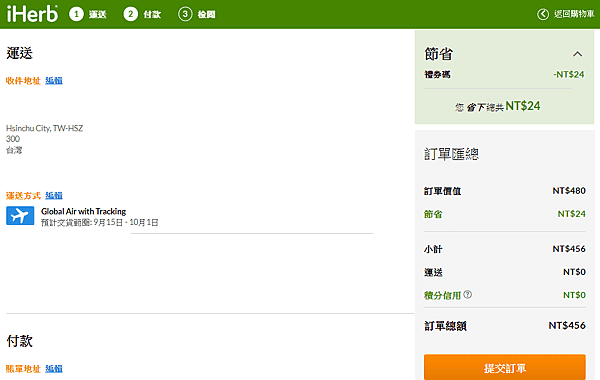Click the 訂單價值 NT$480 amount
This screenshot has width=600, height=380.
click(x=569, y=191)
